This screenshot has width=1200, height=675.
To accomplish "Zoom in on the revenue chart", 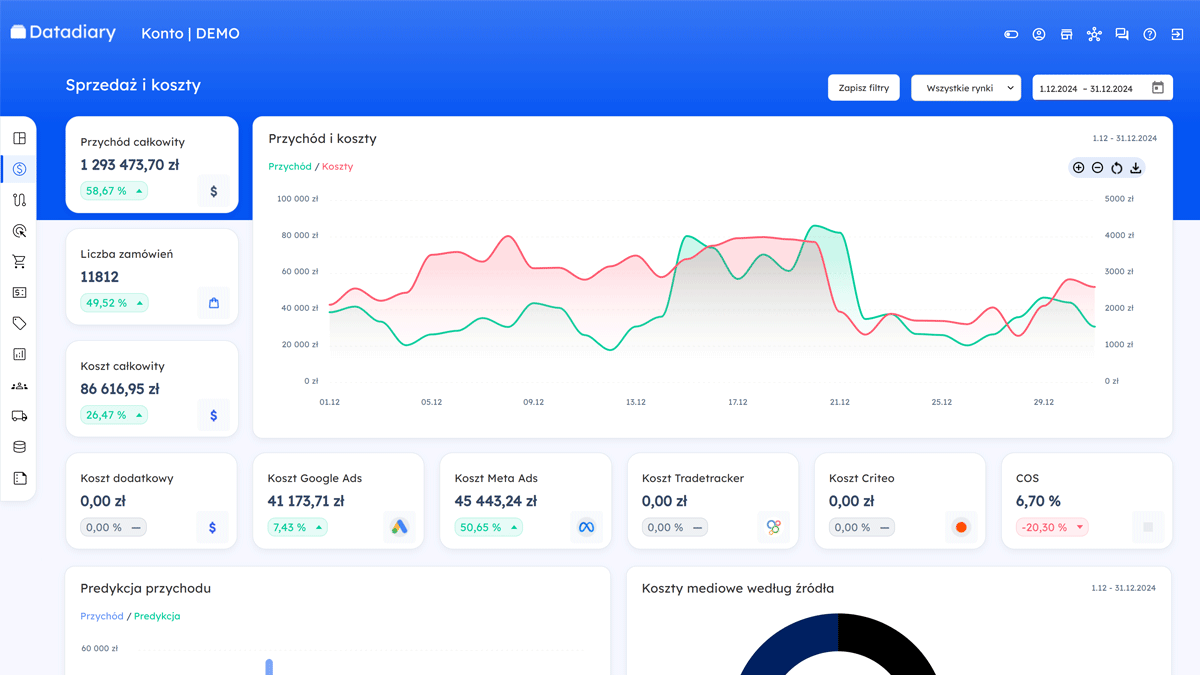I will (x=1079, y=167).
